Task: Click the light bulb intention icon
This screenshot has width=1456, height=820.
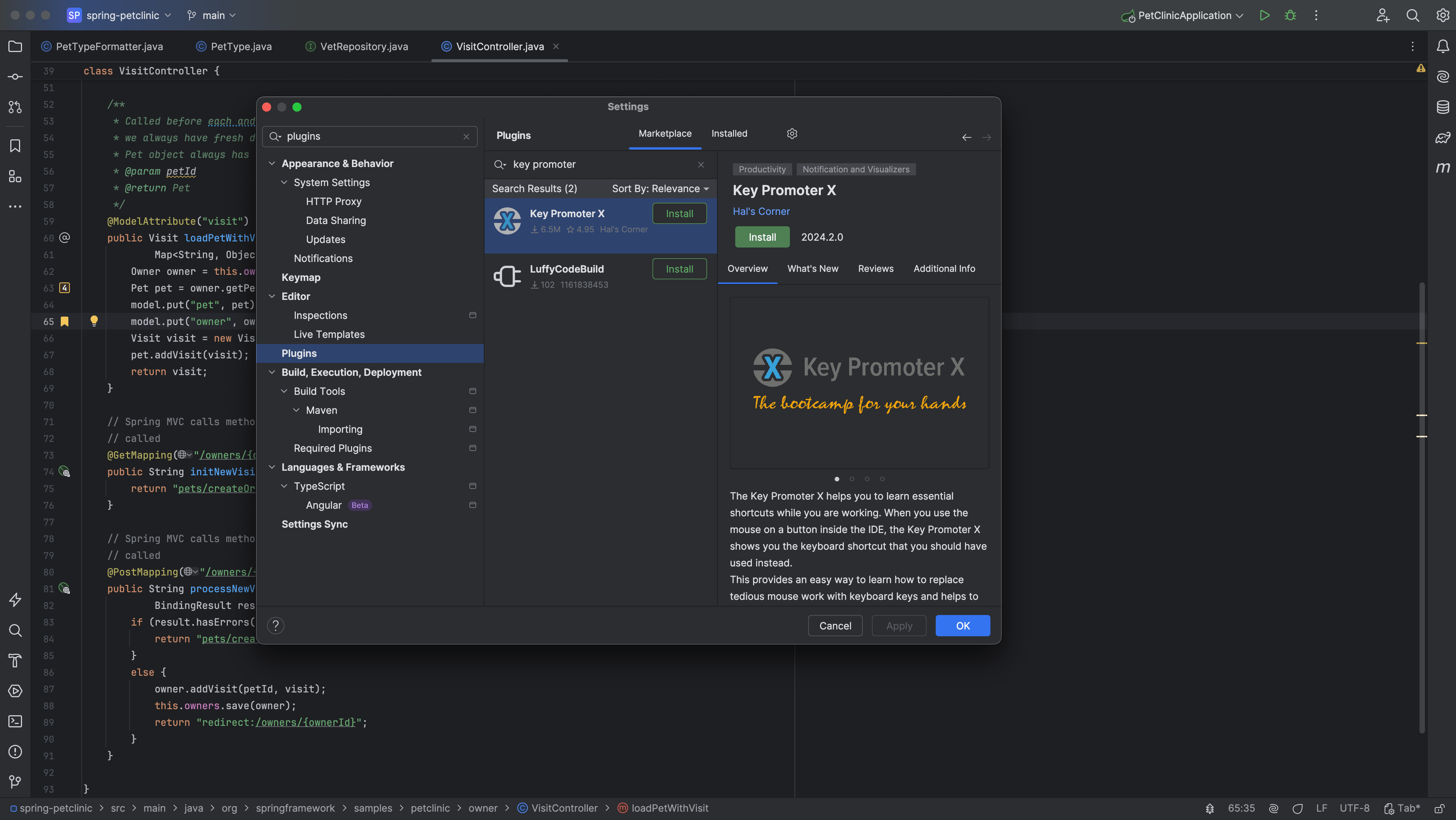Action: (94, 321)
